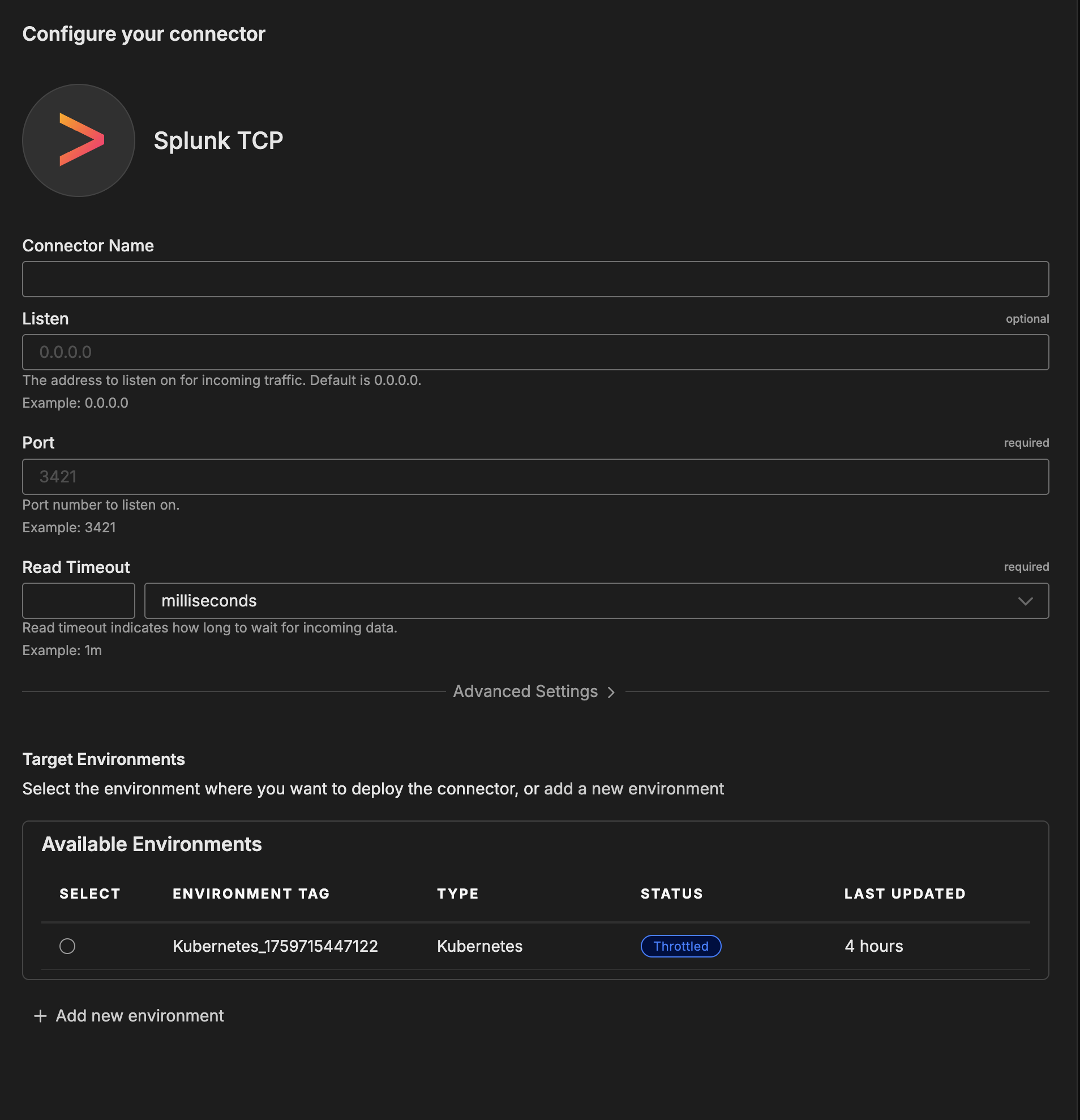This screenshot has height=1120, width=1080.
Task: Open the milliseconds time unit dropdown
Action: pyautogui.click(x=595, y=601)
